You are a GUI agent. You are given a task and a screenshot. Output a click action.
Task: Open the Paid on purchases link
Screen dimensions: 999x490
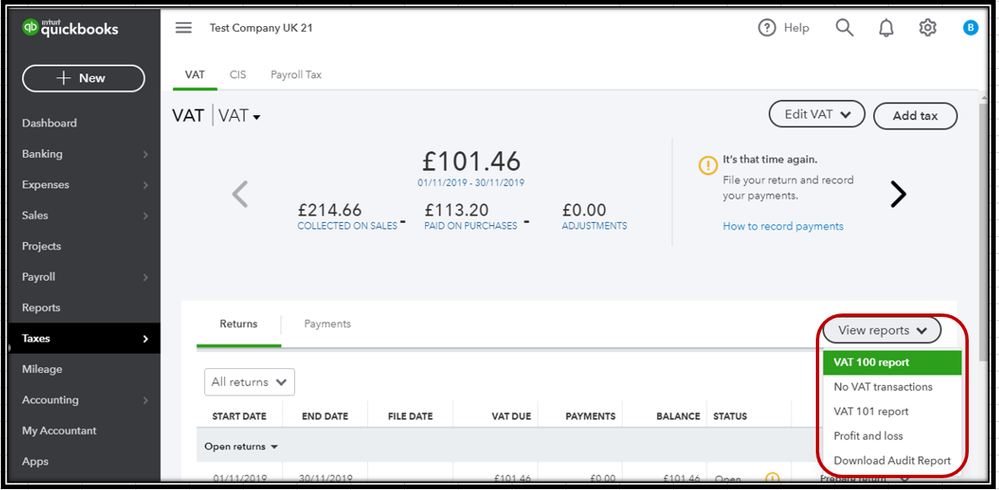pos(470,226)
